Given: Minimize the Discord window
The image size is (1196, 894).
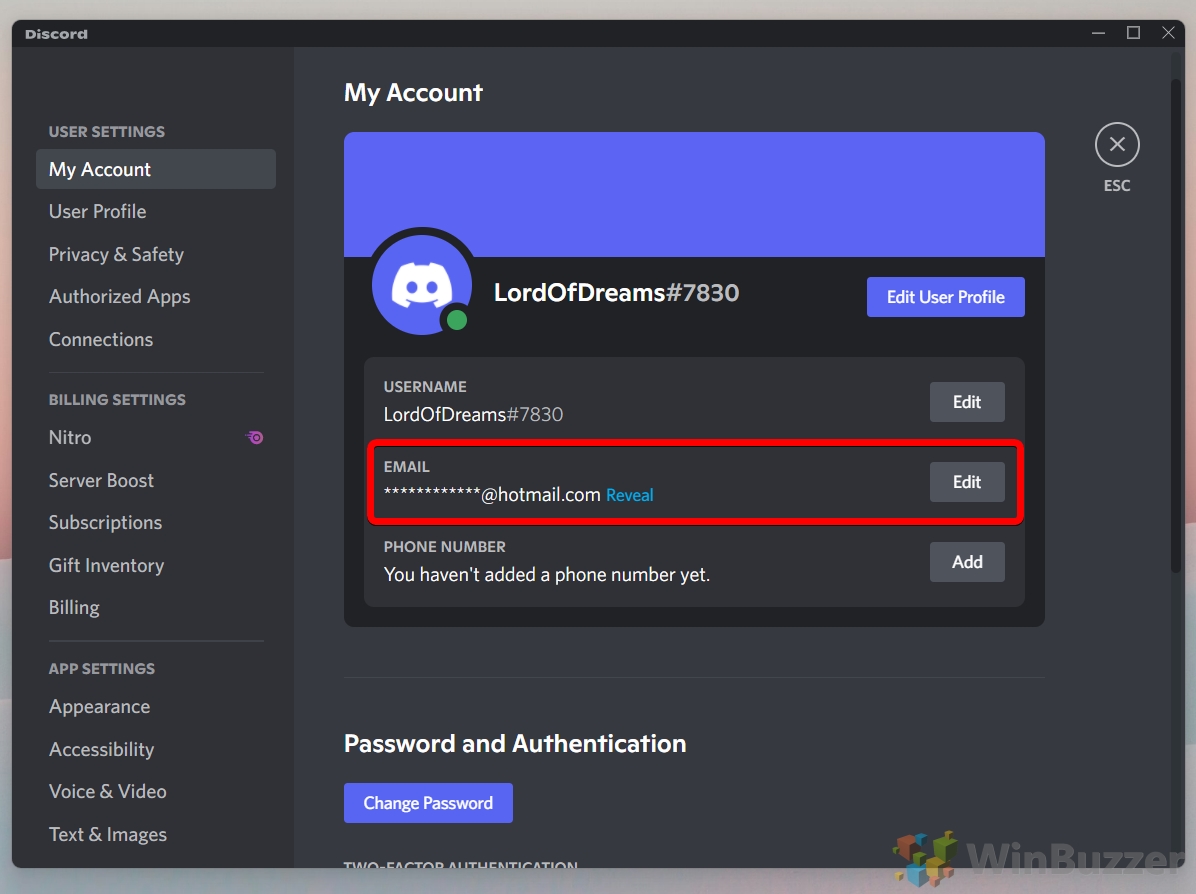Looking at the screenshot, I should pos(1098,33).
